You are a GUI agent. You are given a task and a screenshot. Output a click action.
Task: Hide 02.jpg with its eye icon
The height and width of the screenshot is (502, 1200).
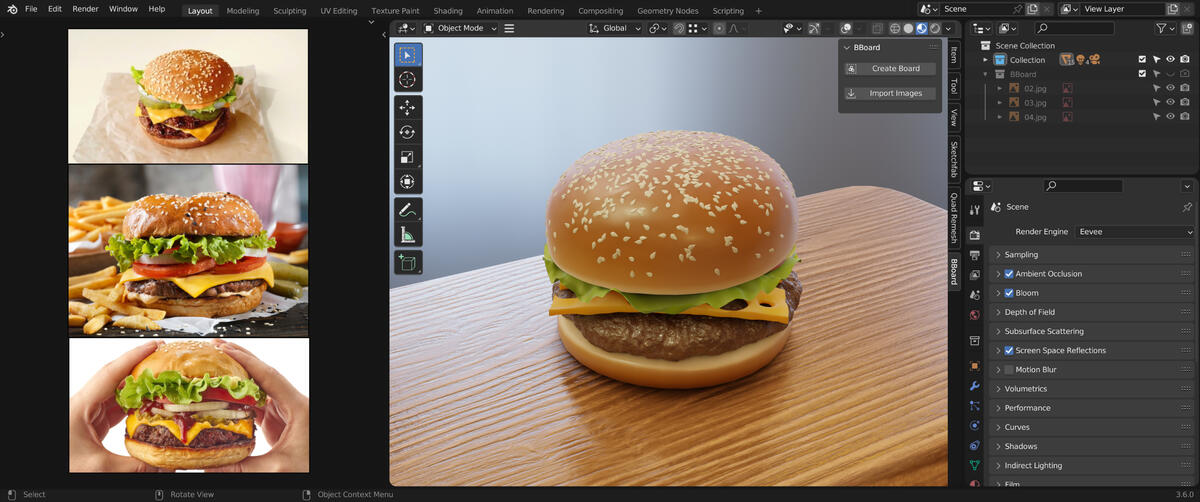coord(1170,88)
